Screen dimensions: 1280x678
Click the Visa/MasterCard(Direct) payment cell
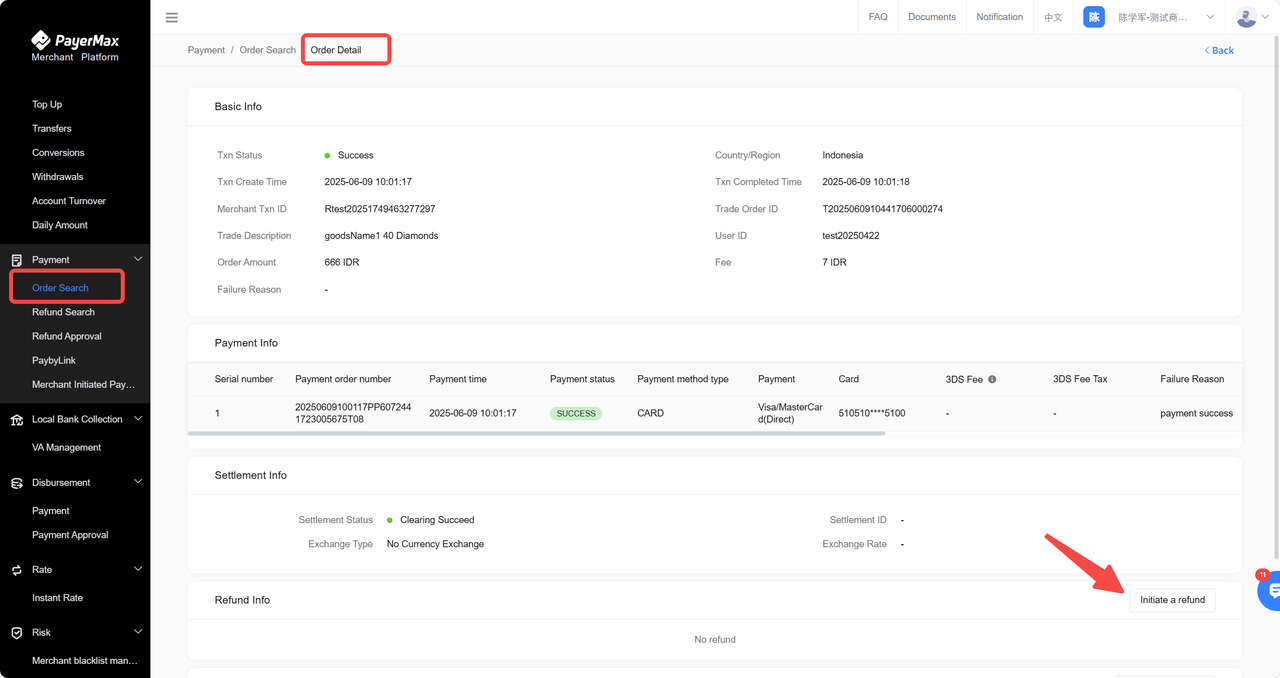tap(790, 413)
